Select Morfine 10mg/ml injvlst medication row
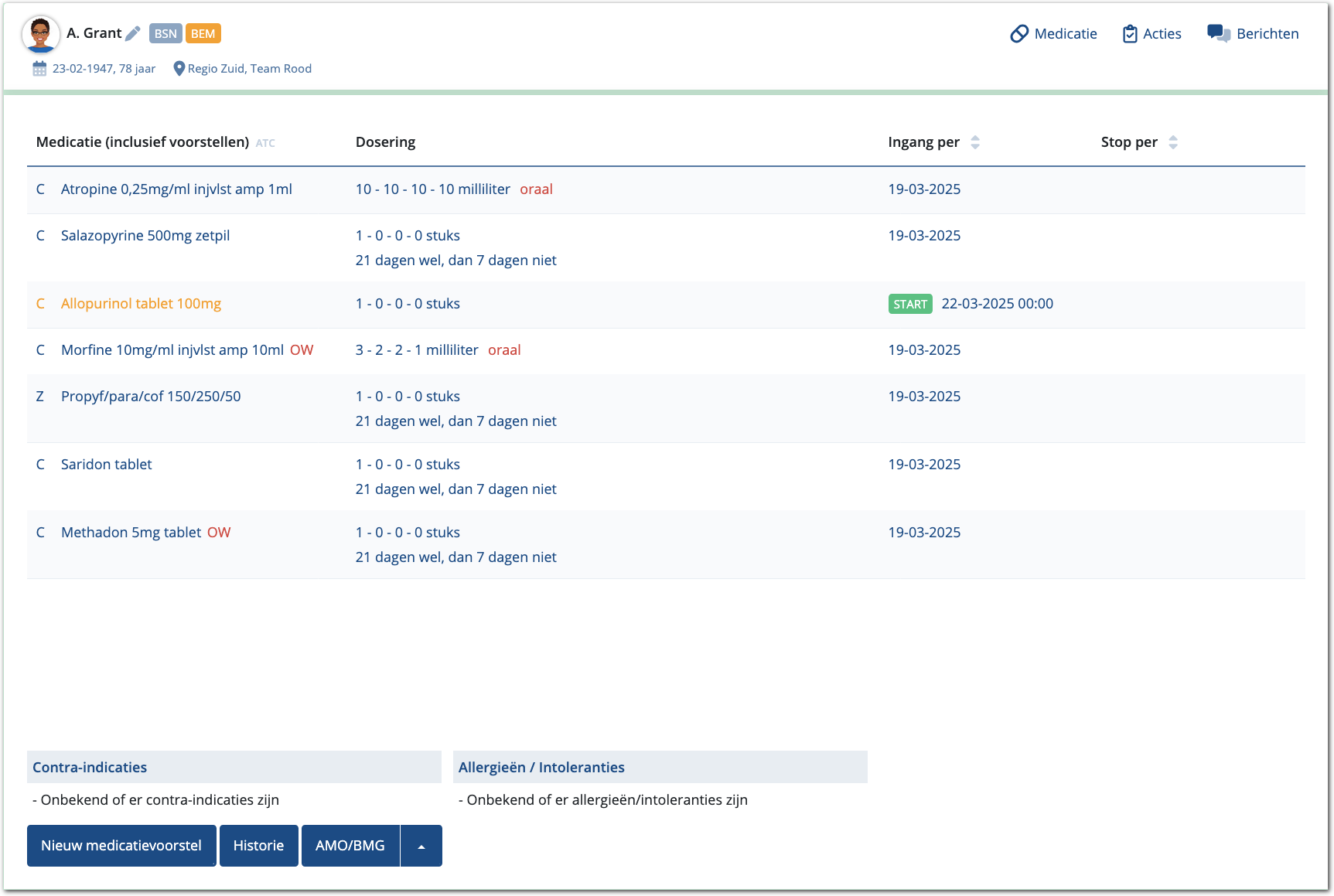Viewport: 1334px width, 896px height. [x=172, y=350]
